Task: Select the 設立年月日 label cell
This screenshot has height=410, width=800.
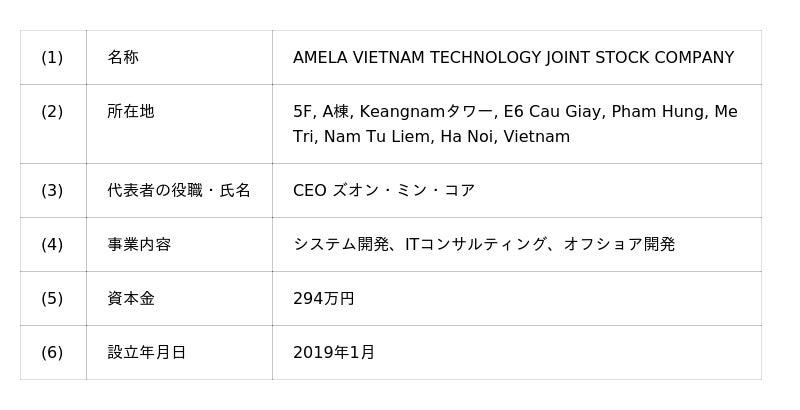Action: 147,352
